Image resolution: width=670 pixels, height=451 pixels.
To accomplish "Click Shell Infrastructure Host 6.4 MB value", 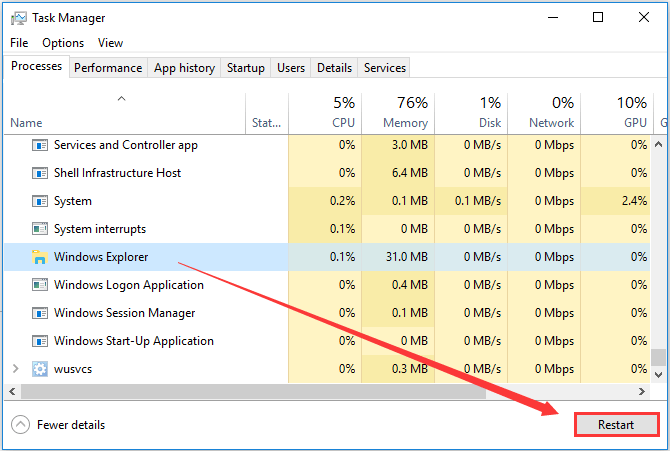I will coord(410,173).
